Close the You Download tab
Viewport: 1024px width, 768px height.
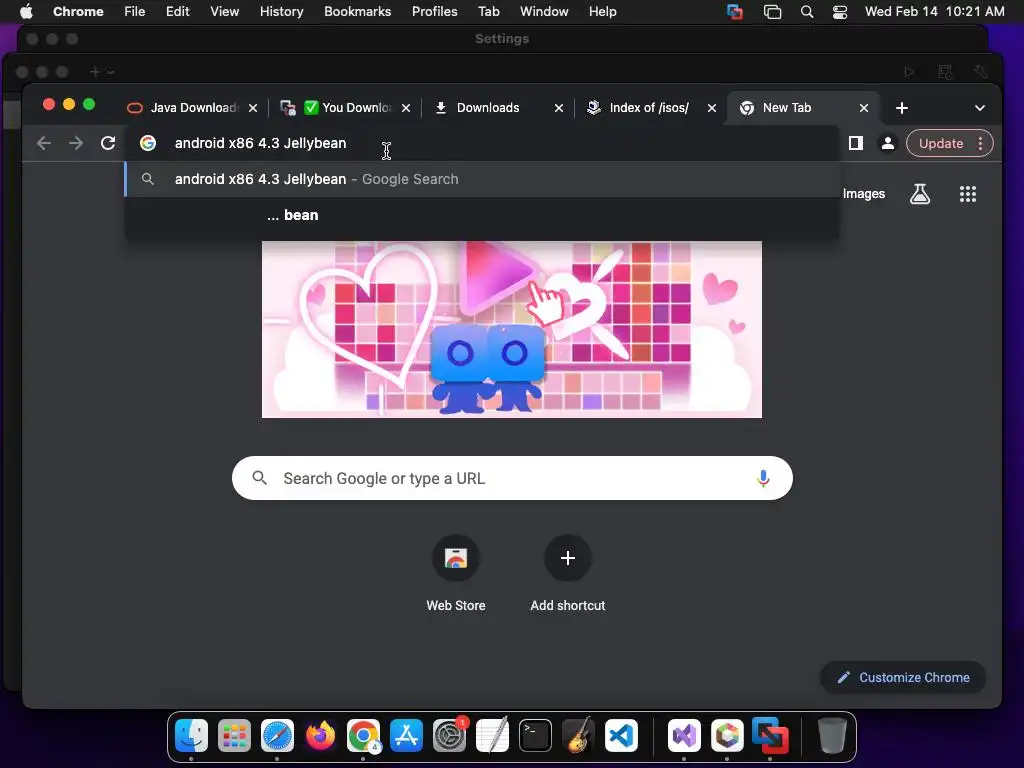tap(406, 108)
